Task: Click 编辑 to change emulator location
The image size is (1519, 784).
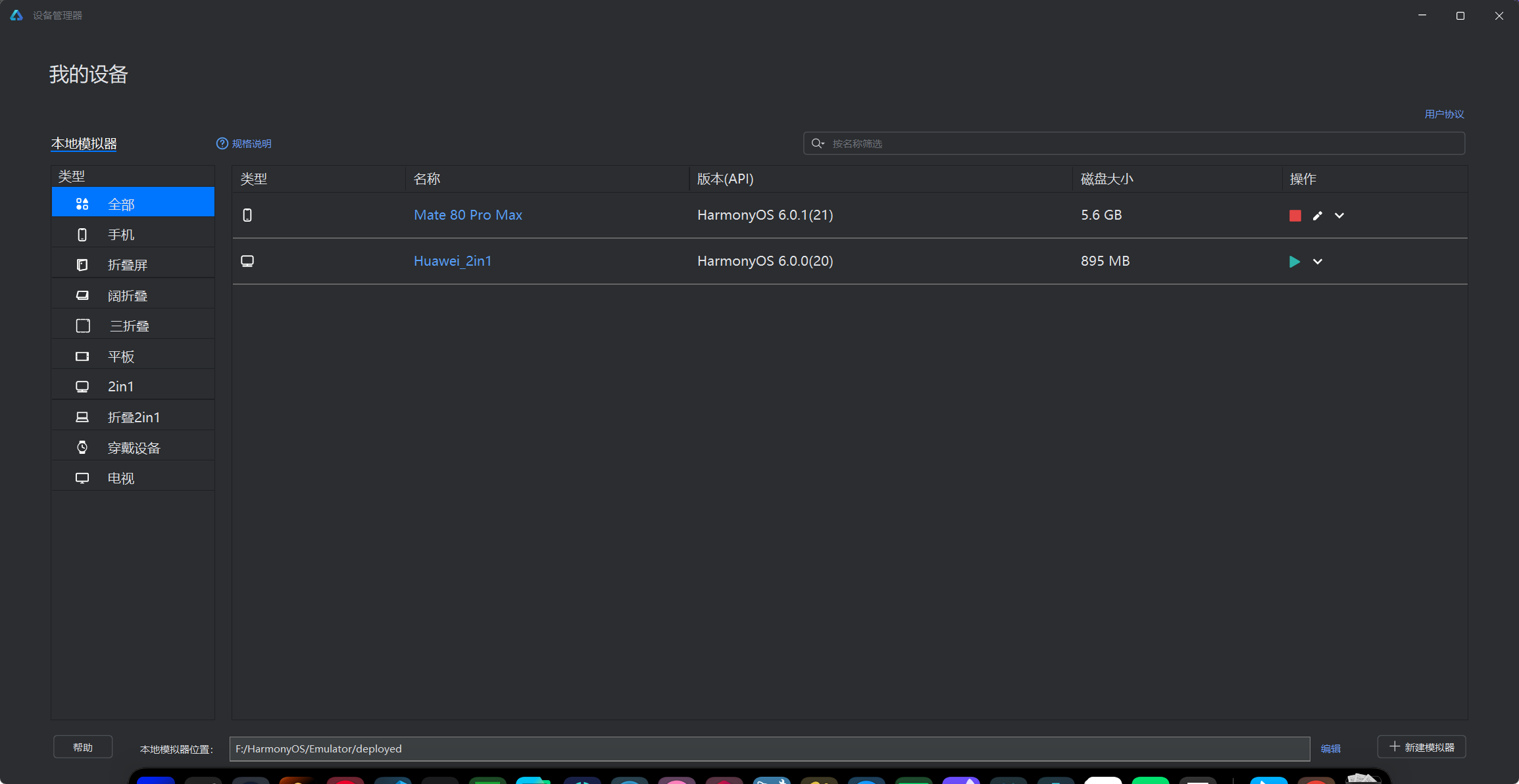Action: pos(1330,748)
